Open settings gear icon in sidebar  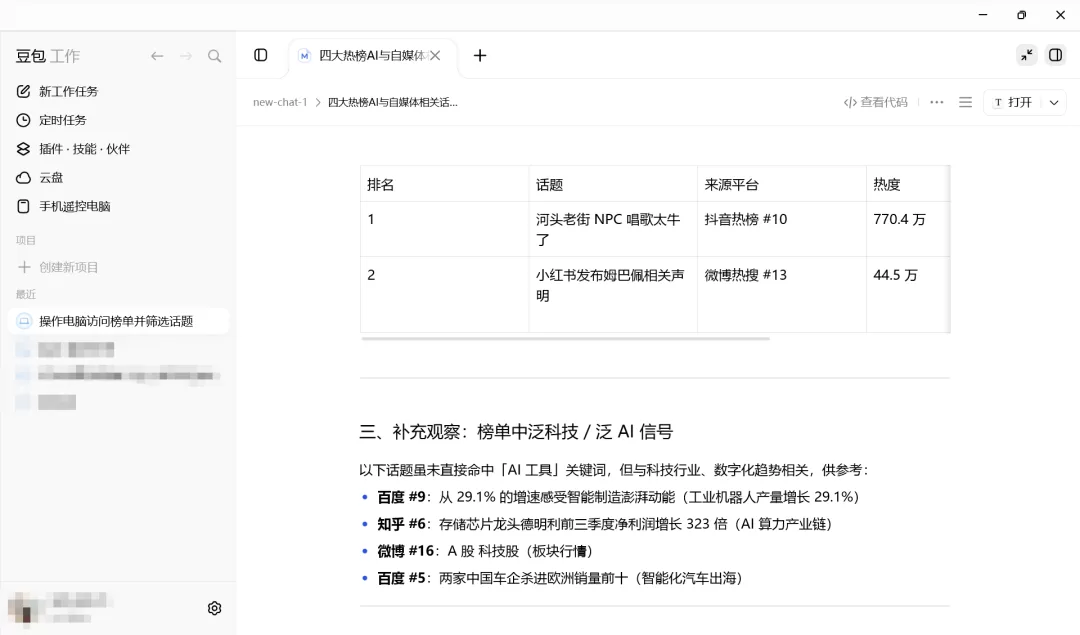(214, 609)
